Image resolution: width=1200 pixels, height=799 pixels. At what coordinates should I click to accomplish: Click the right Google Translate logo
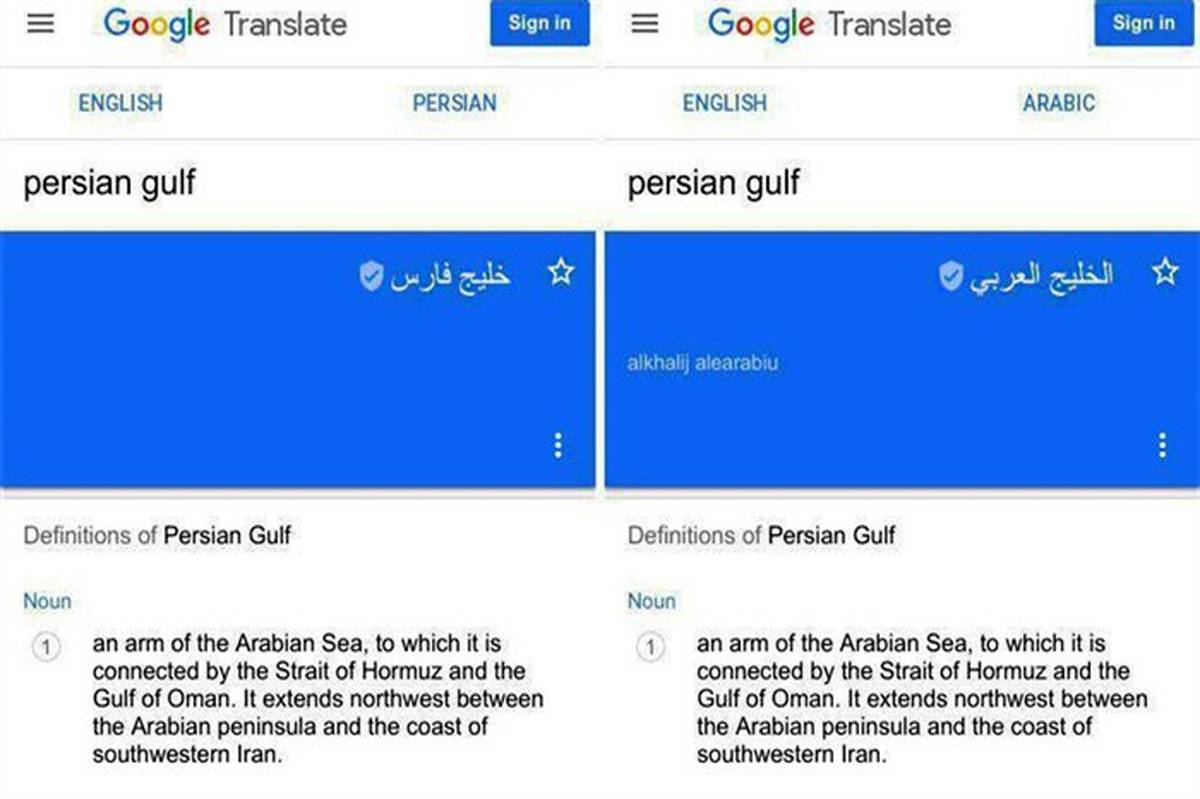tap(829, 24)
